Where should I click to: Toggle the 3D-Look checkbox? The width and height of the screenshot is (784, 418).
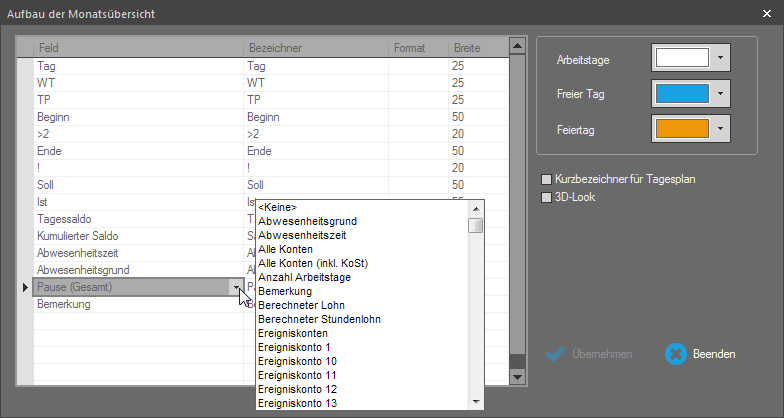click(546, 197)
